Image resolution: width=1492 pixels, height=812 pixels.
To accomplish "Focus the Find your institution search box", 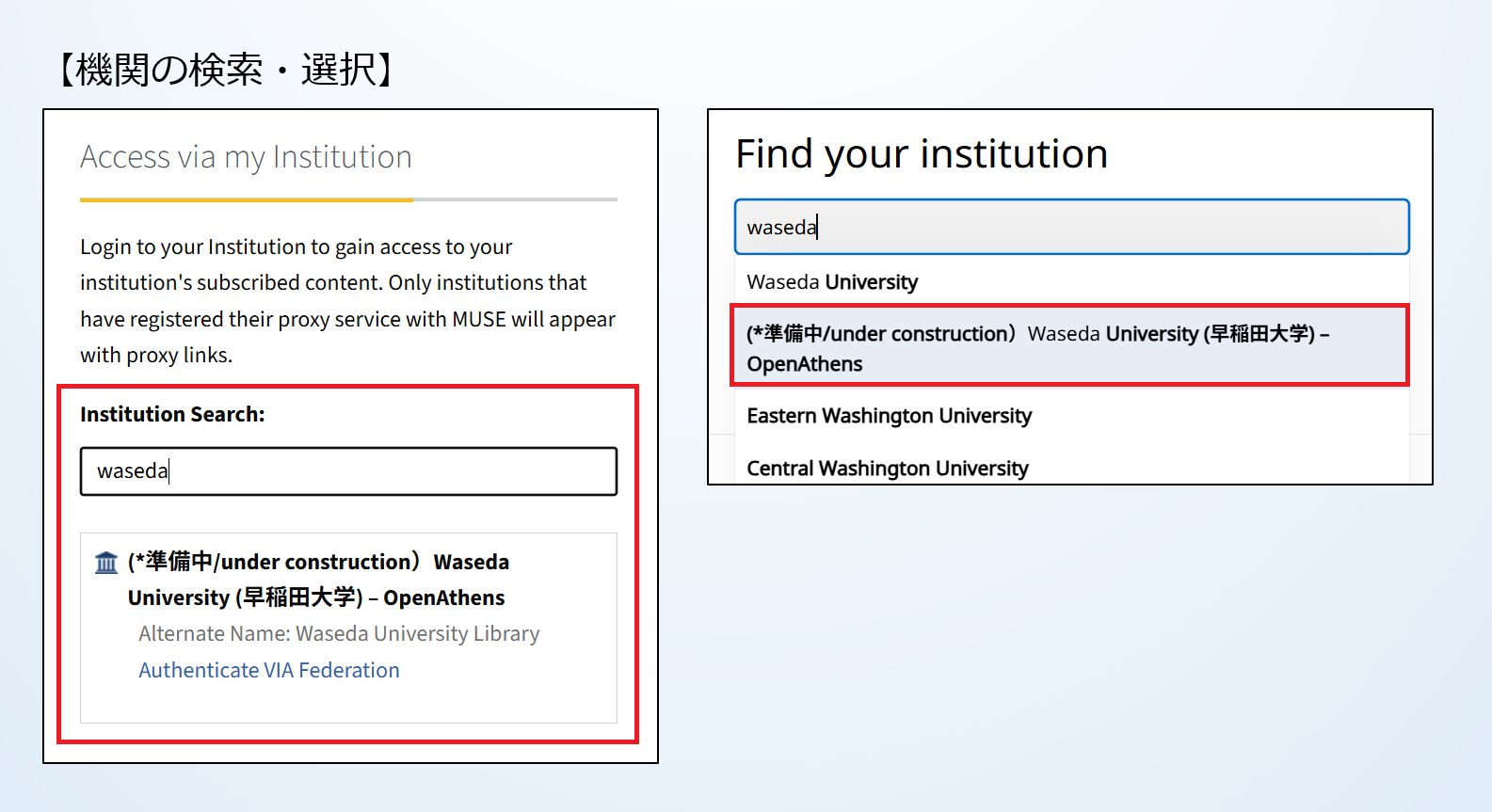I will [1071, 227].
